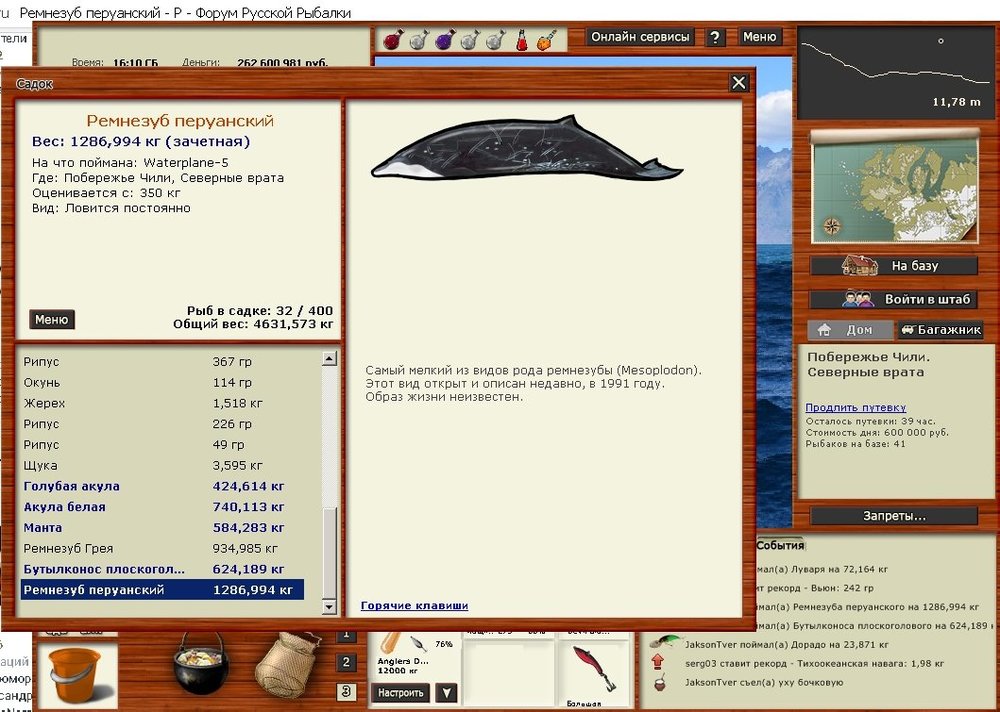Select tackle slot number 3
The width and height of the screenshot is (1000, 712).
click(346, 691)
